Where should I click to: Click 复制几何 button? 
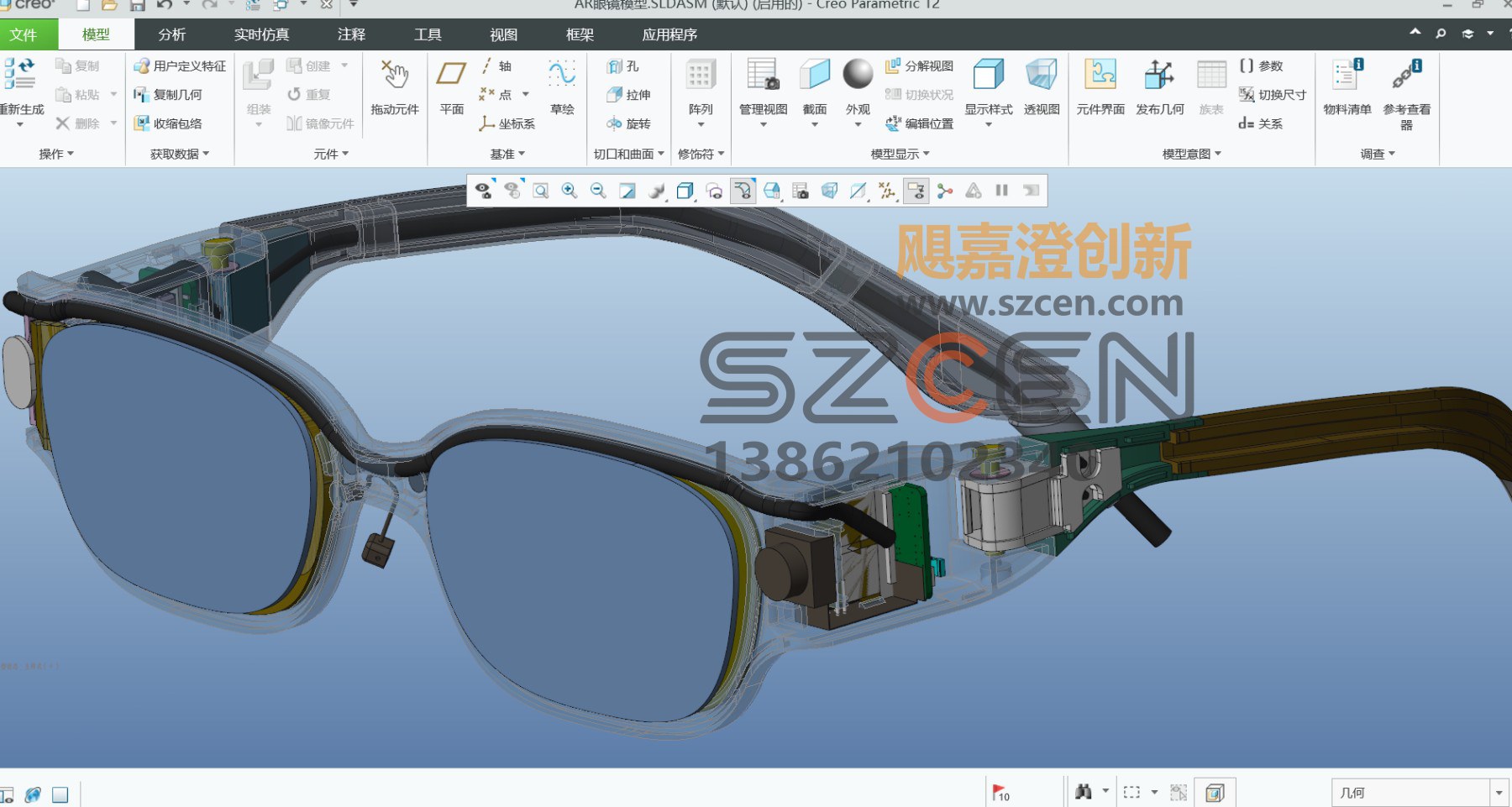click(168, 95)
